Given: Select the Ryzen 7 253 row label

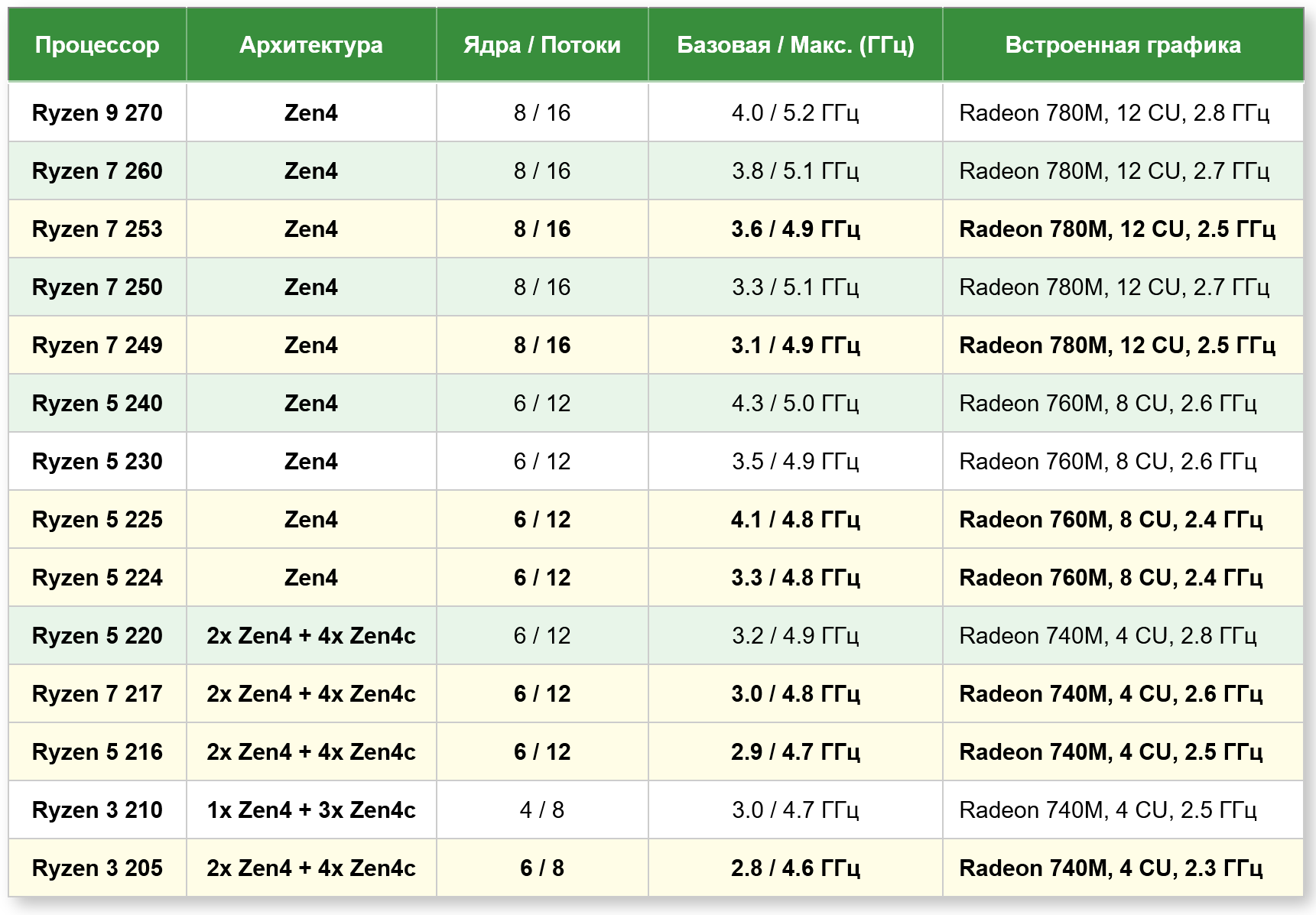Looking at the screenshot, I should coord(97,229).
